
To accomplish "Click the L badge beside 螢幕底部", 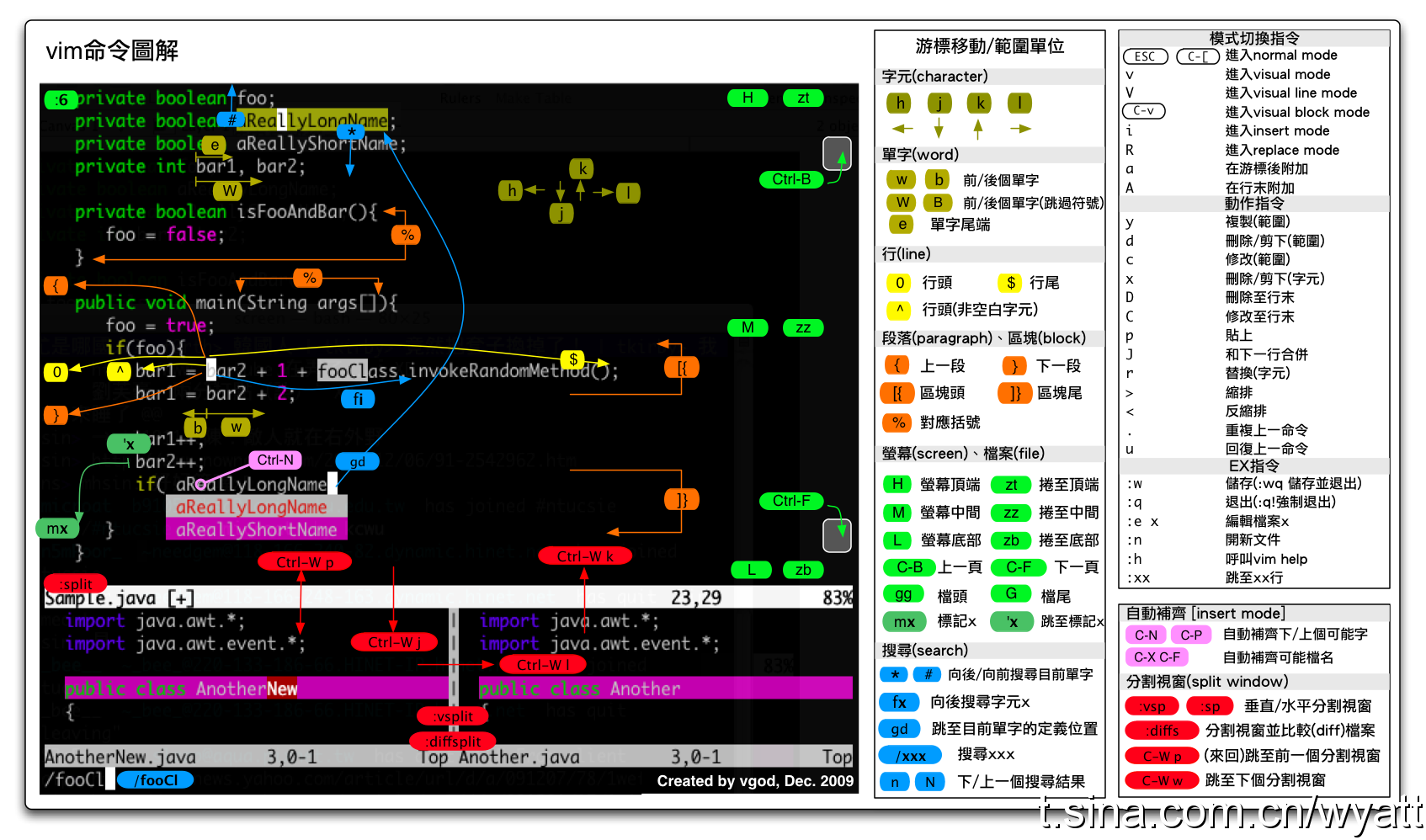I will coord(898,540).
